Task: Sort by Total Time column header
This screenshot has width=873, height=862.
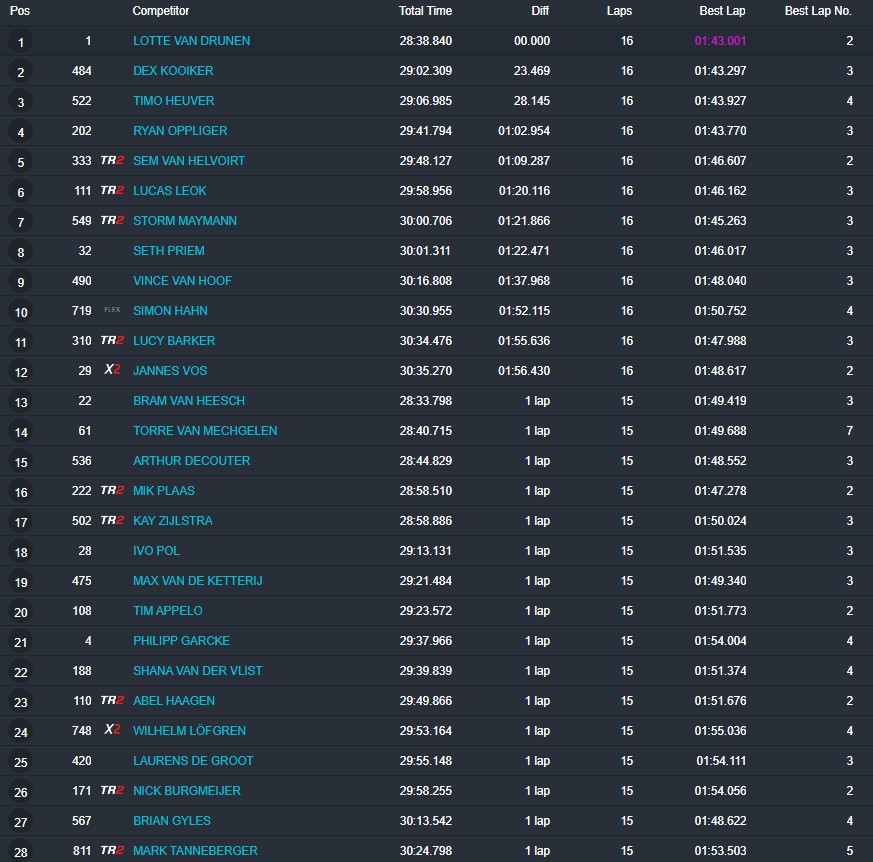Action: point(425,11)
